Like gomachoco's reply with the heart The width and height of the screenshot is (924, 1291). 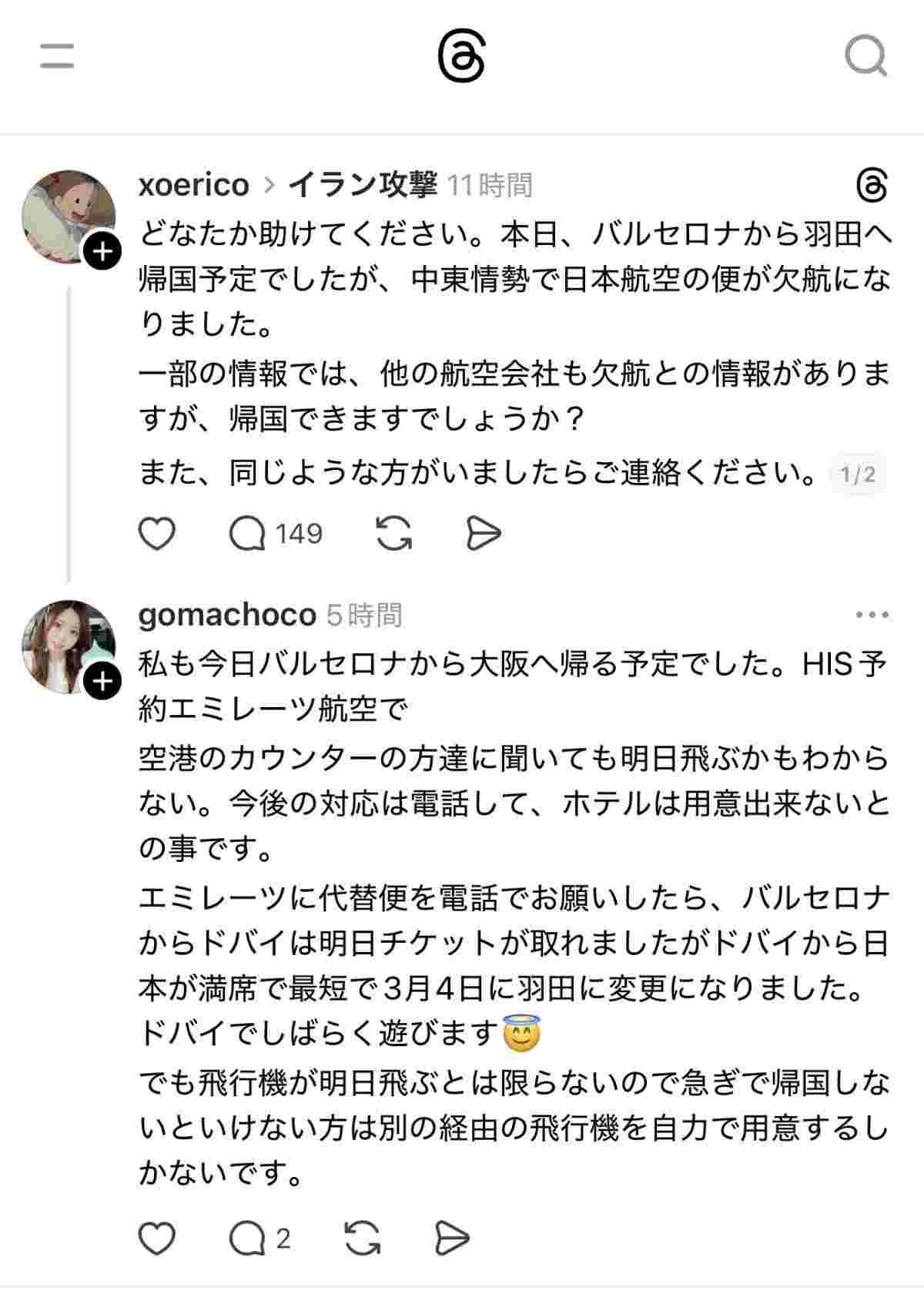tap(156, 1239)
